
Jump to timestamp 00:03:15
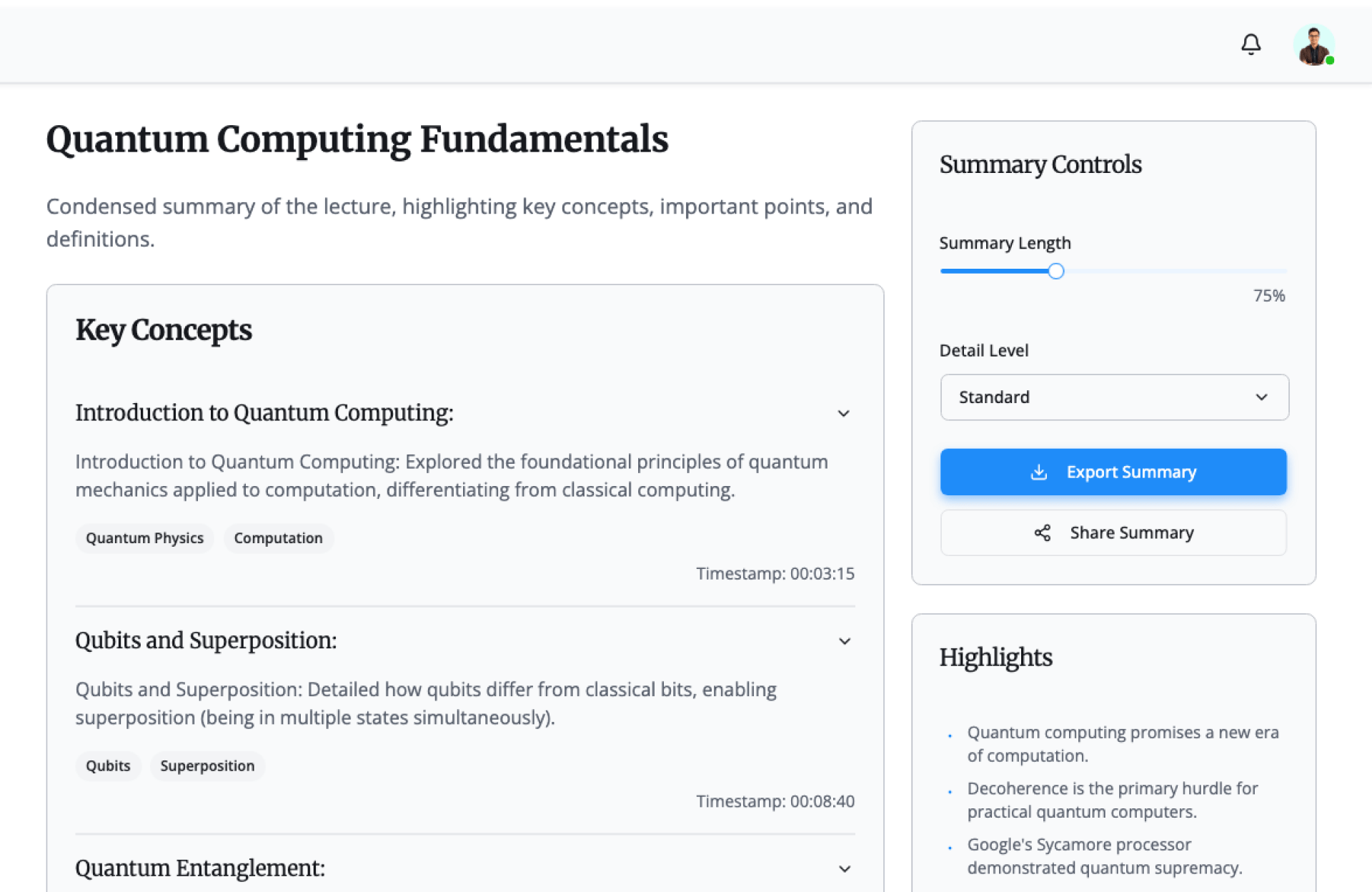click(775, 574)
